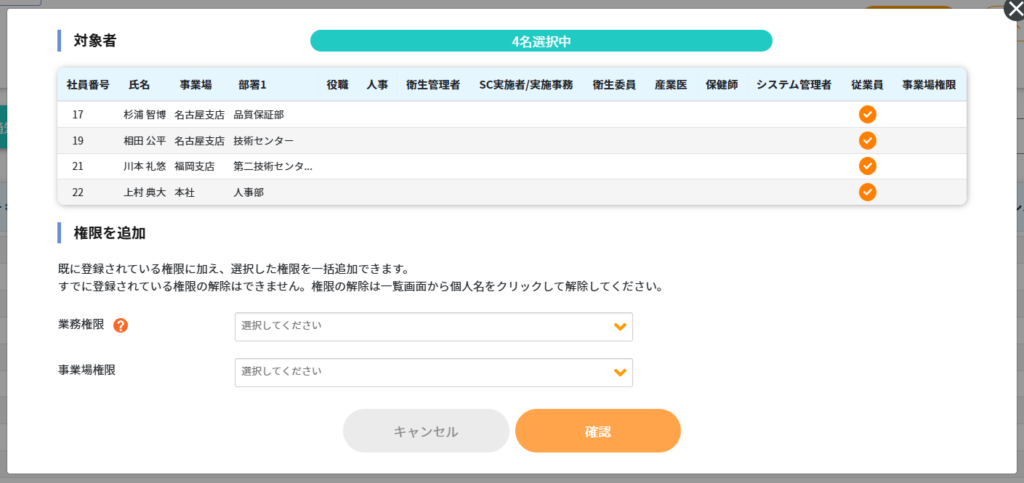Click the 衛生管理者 column header
The height and width of the screenshot is (483, 1024).
432,85
